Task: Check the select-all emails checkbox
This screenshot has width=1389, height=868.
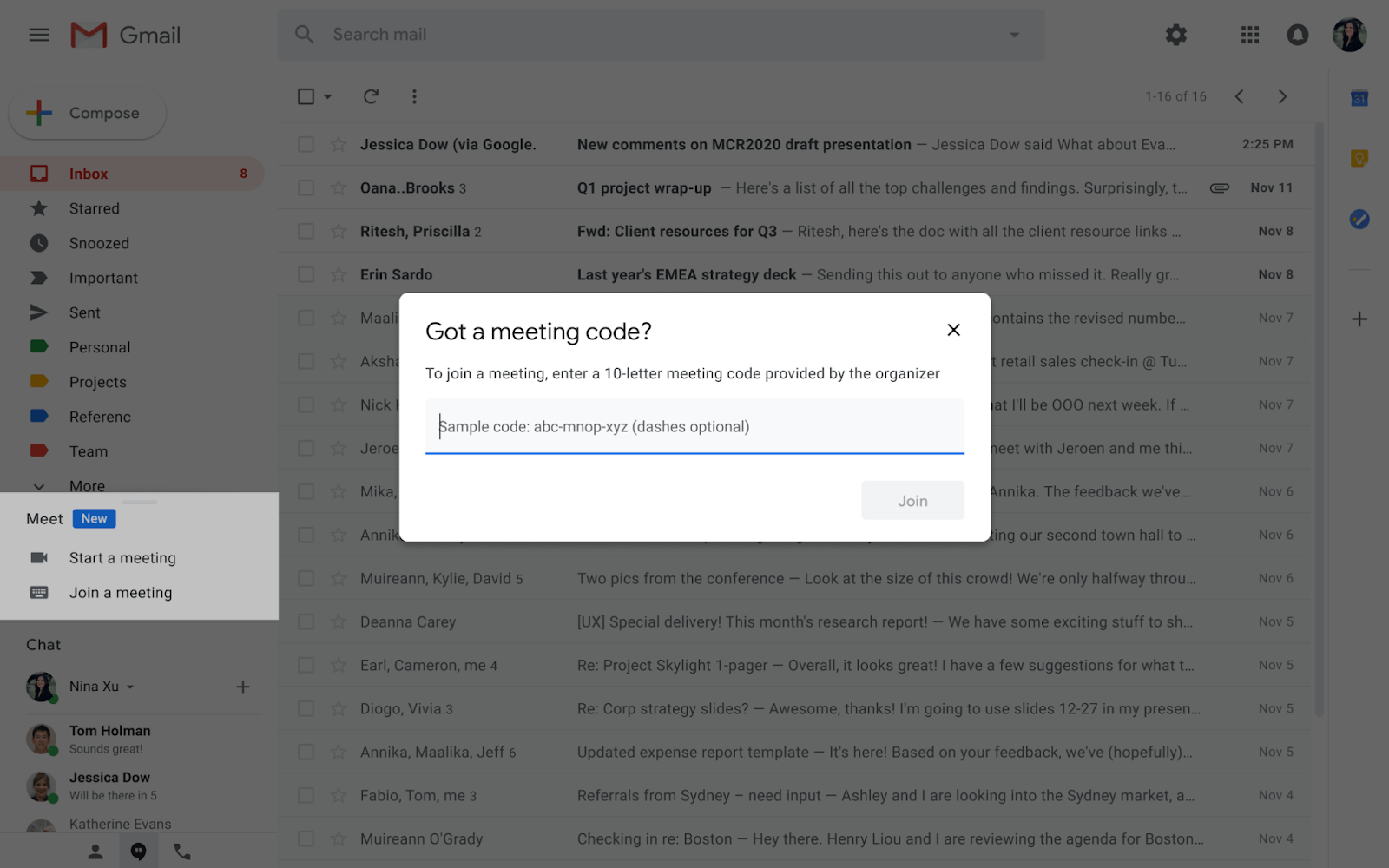Action: [x=306, y=96]
